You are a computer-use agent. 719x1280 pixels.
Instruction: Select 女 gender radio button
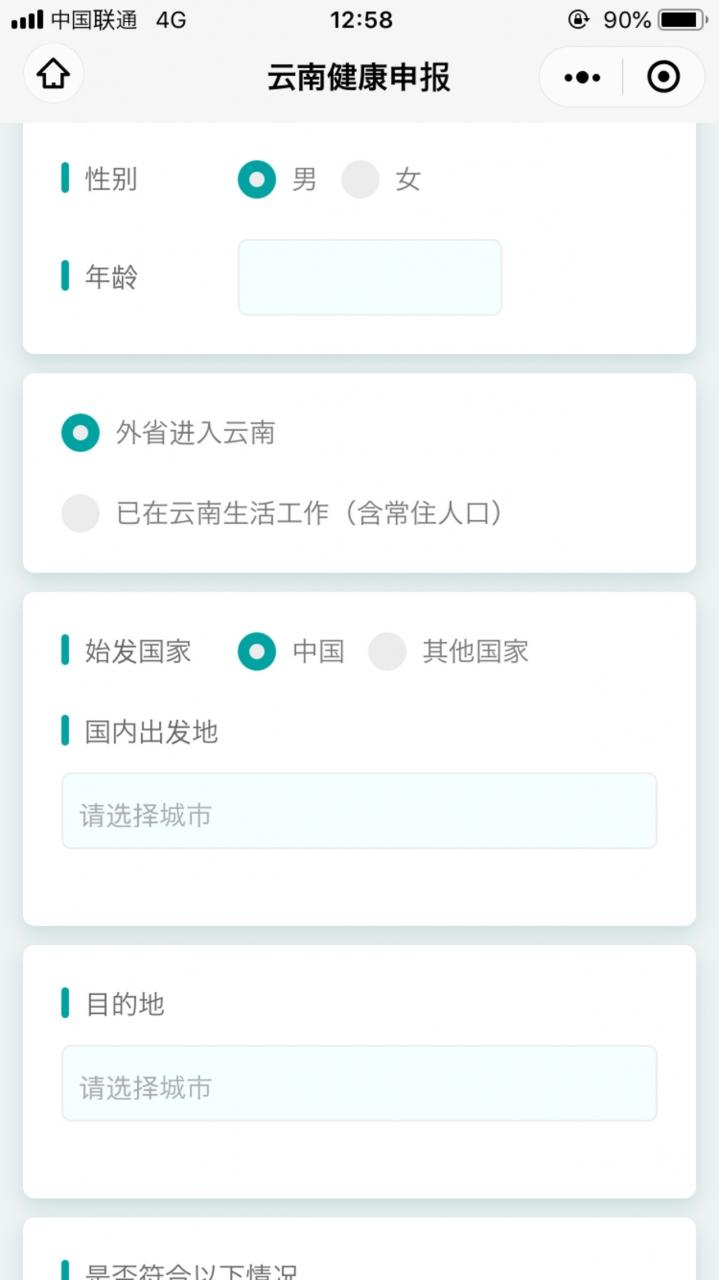(x=360, y=180)
